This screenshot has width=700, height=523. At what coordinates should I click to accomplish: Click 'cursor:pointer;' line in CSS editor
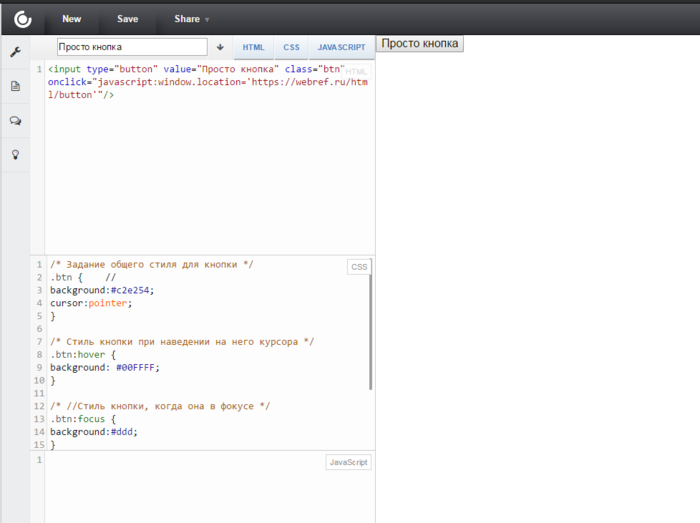click(91, 303)
